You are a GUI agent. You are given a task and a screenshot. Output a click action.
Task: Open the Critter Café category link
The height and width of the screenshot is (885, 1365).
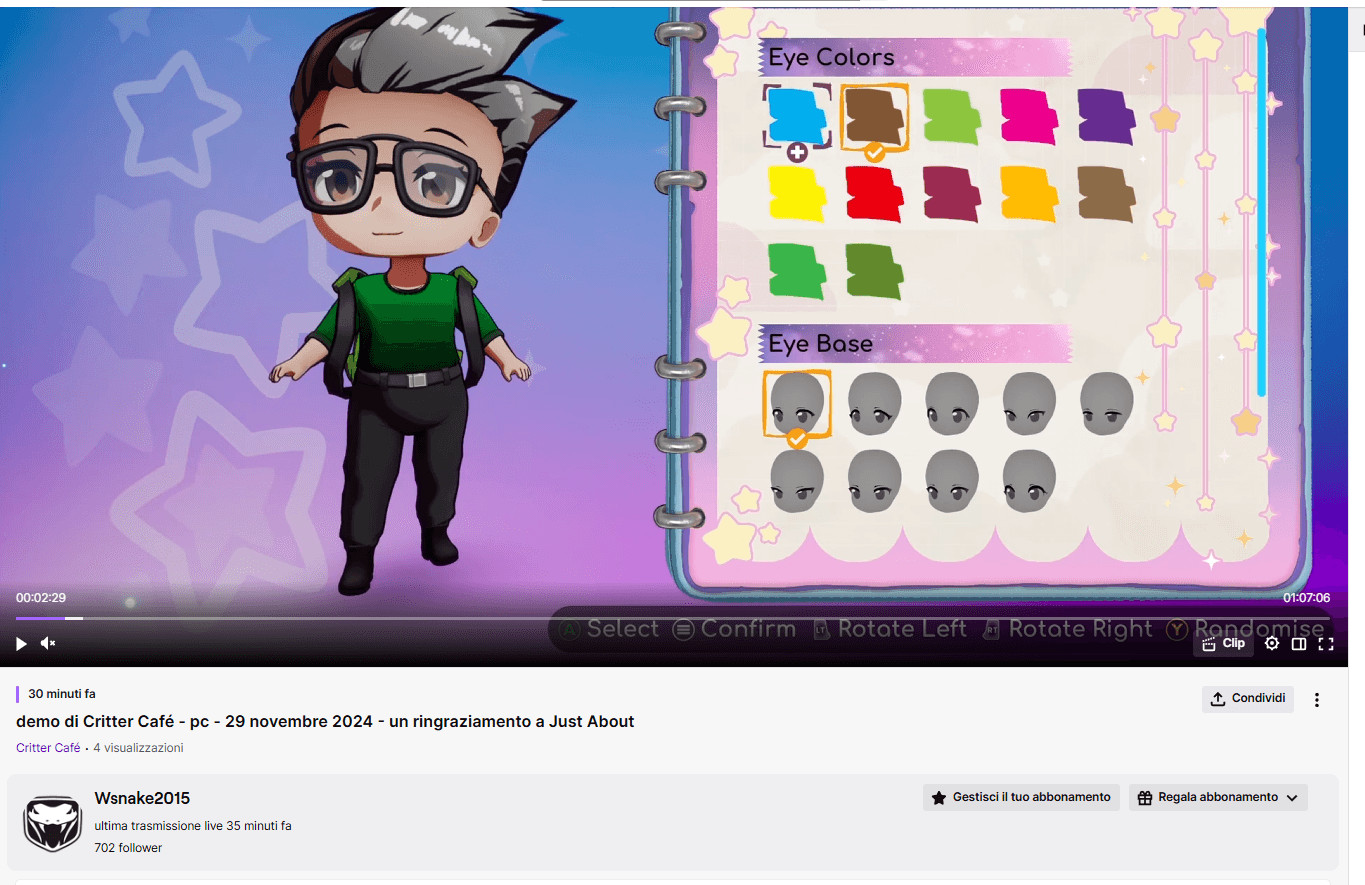point(48,748)
